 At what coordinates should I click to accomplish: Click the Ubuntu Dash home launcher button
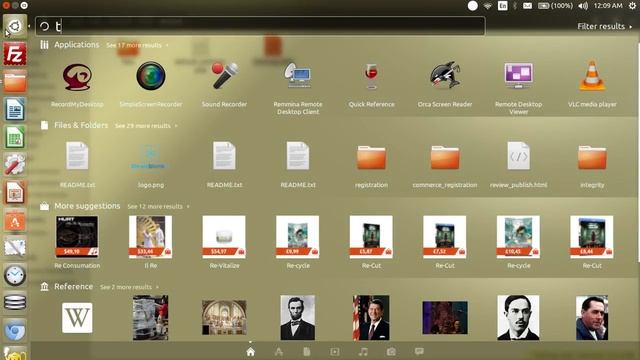tap(15, 27)
